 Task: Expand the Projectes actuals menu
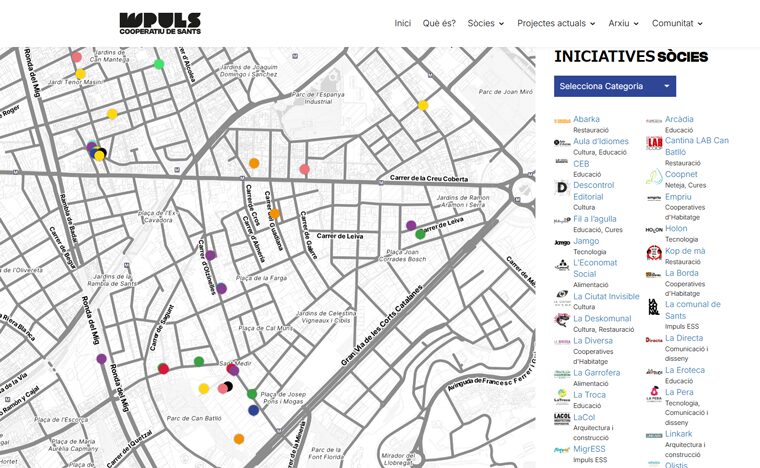pyautogui.click(x=556, y=23)
